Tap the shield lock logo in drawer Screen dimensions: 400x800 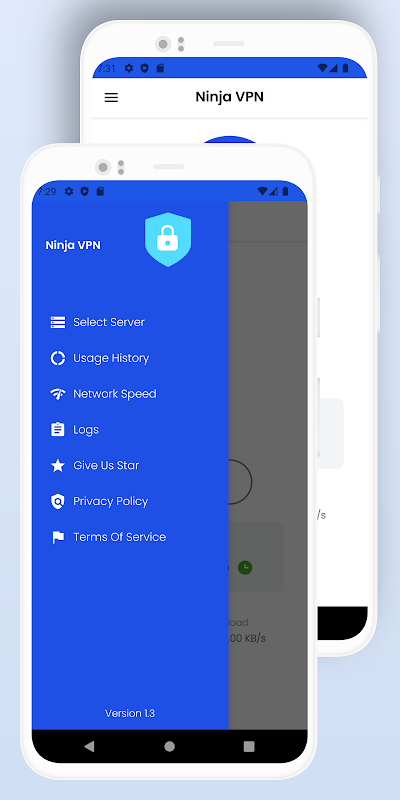(168, 239)
